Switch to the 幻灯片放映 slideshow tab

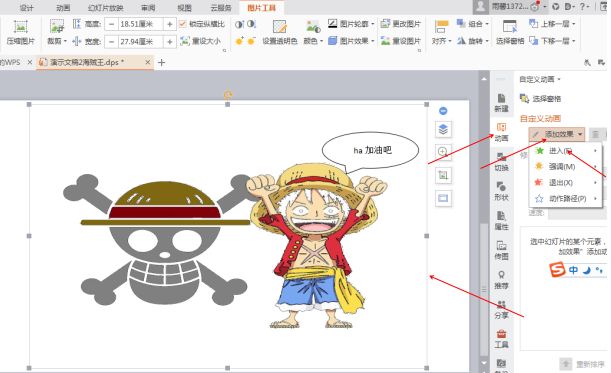(106, 7)
